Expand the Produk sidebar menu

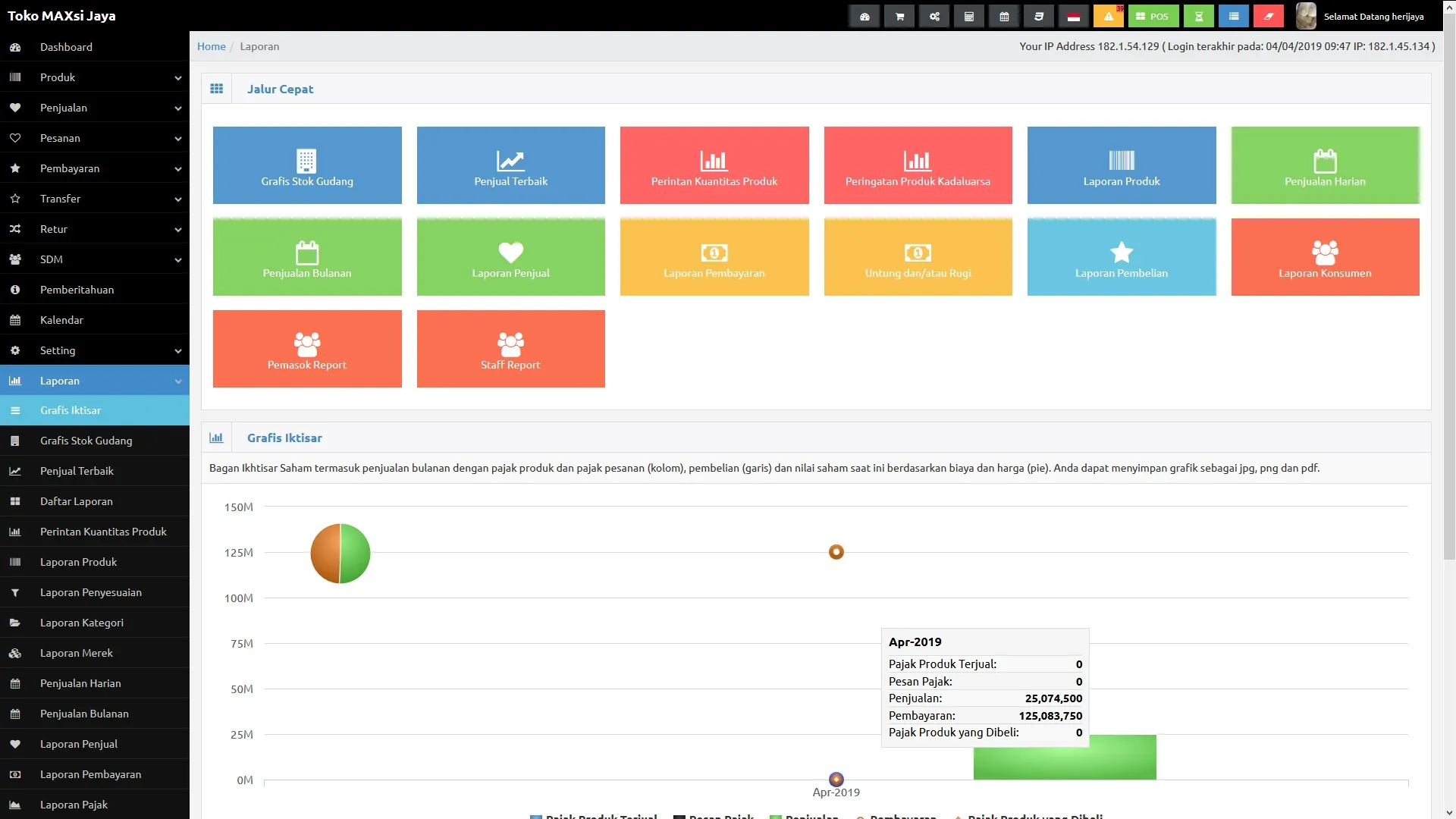coord(95,77)
